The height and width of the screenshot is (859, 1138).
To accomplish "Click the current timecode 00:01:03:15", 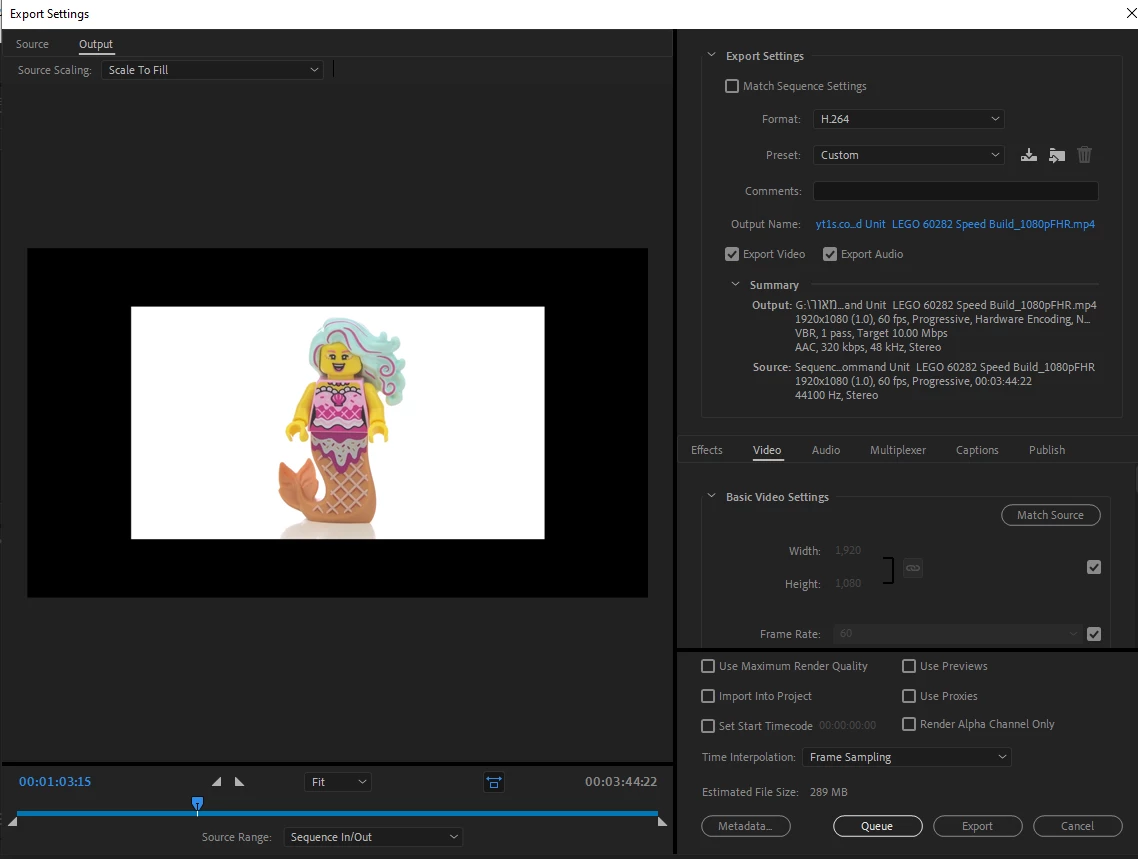I will point(55,782).
